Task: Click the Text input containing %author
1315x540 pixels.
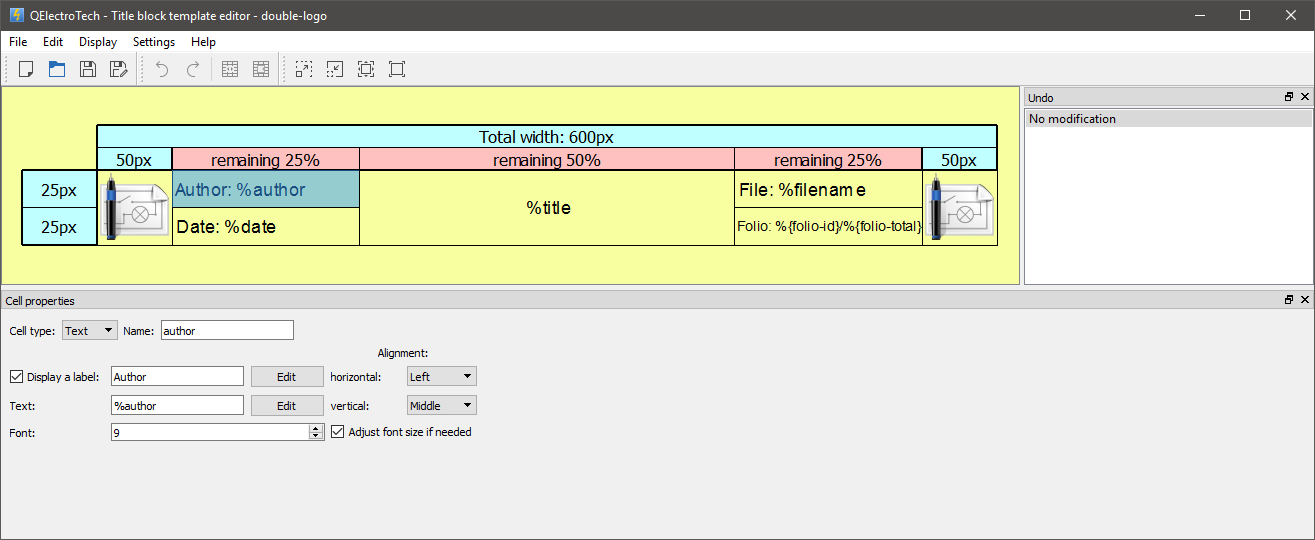Action: click(x=177, y=406)
